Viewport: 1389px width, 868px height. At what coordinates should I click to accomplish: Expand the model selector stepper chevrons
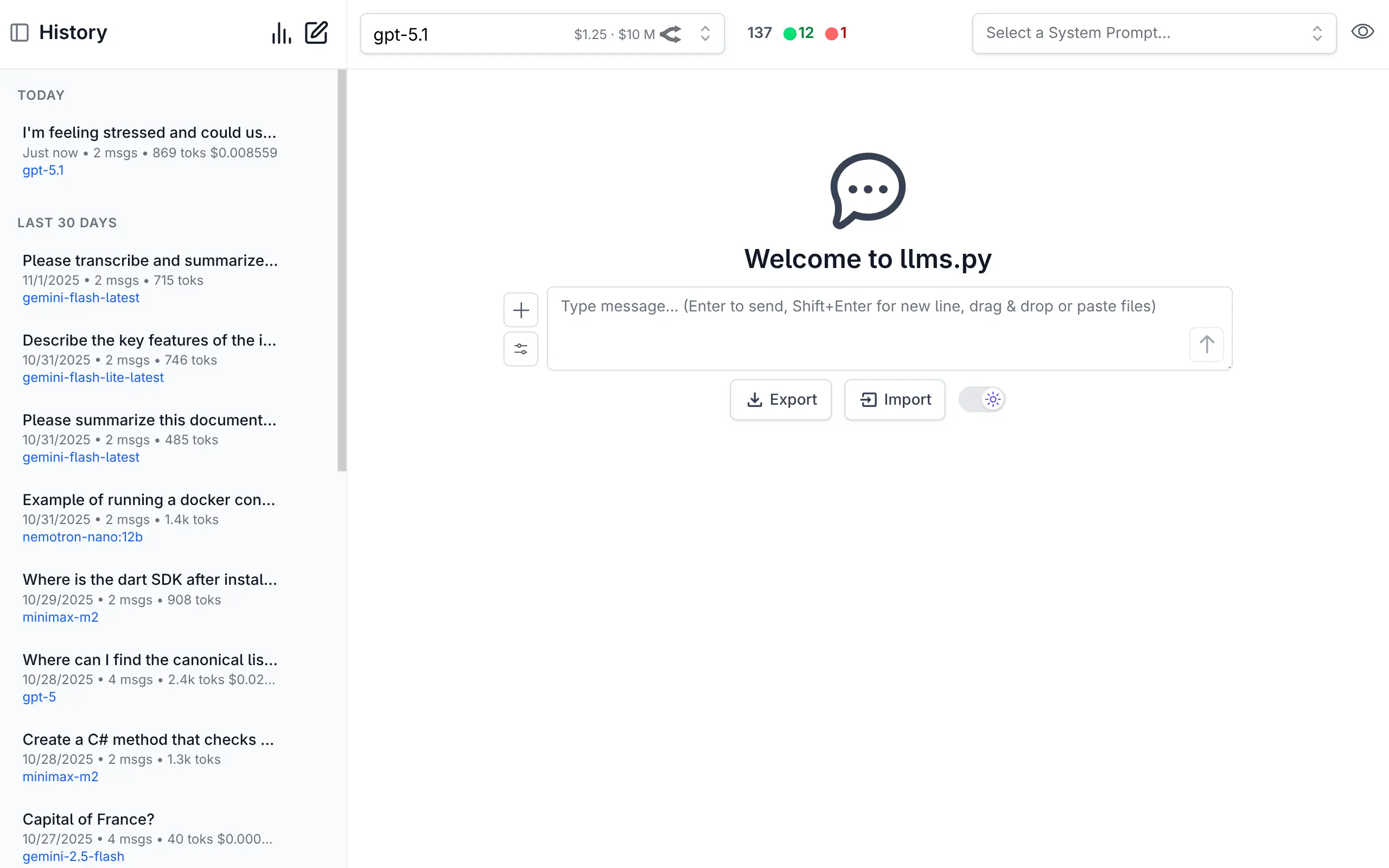705,34
